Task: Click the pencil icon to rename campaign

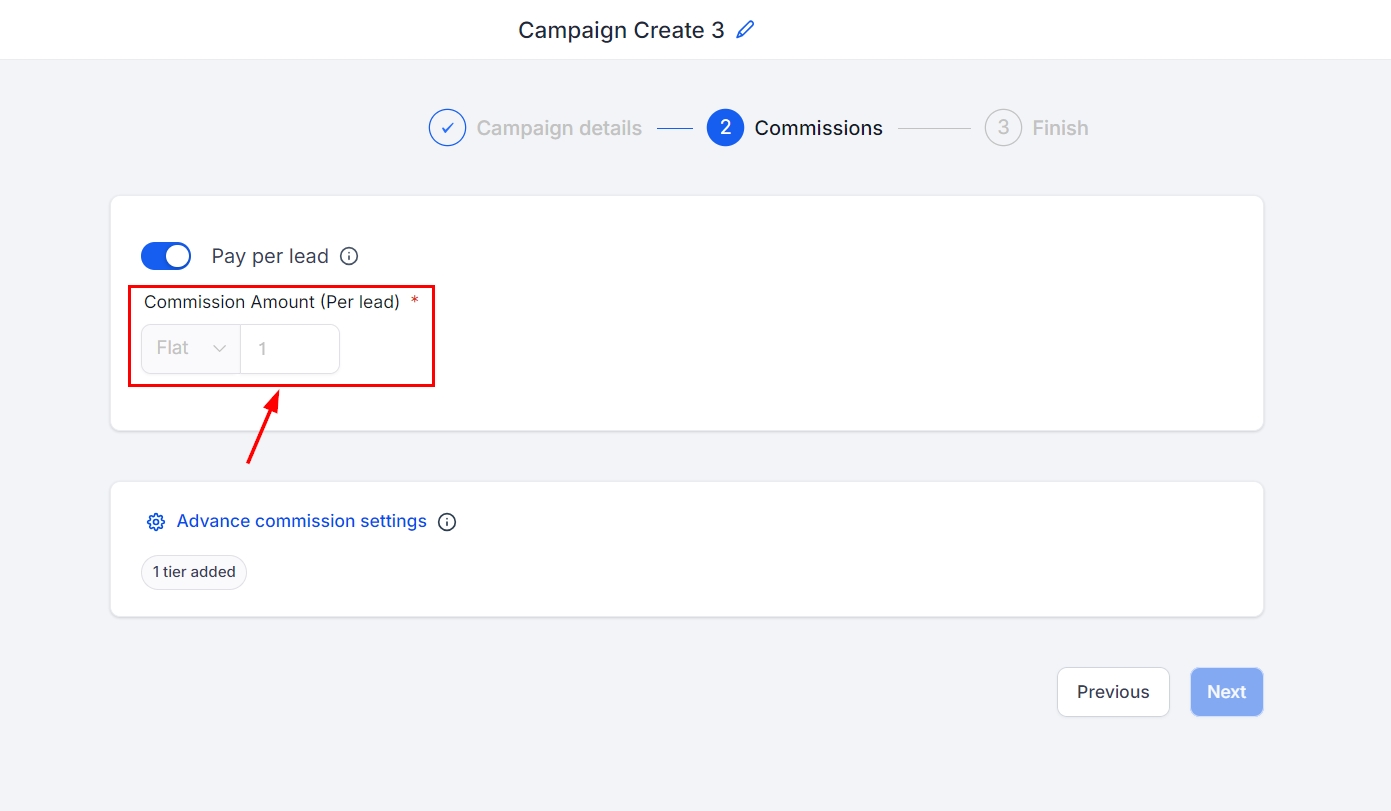Action: (x=745, y=30)
